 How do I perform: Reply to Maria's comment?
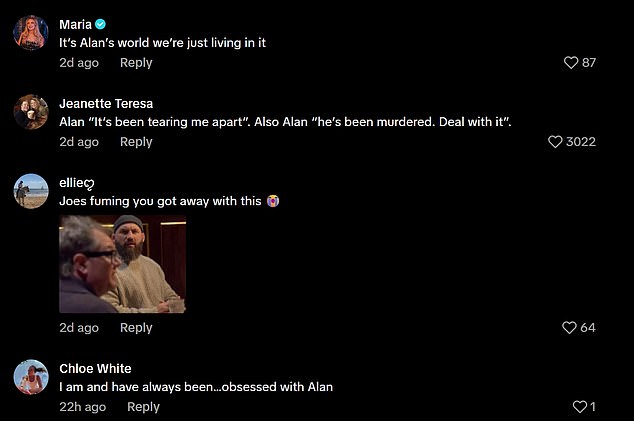[x=136, y=63]
